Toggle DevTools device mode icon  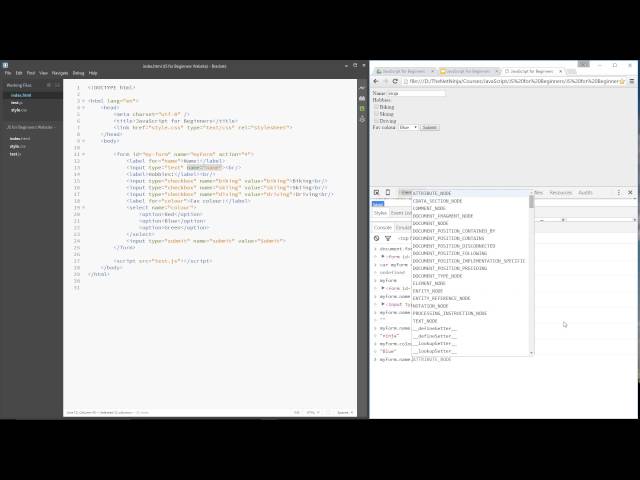pos(388,192)
